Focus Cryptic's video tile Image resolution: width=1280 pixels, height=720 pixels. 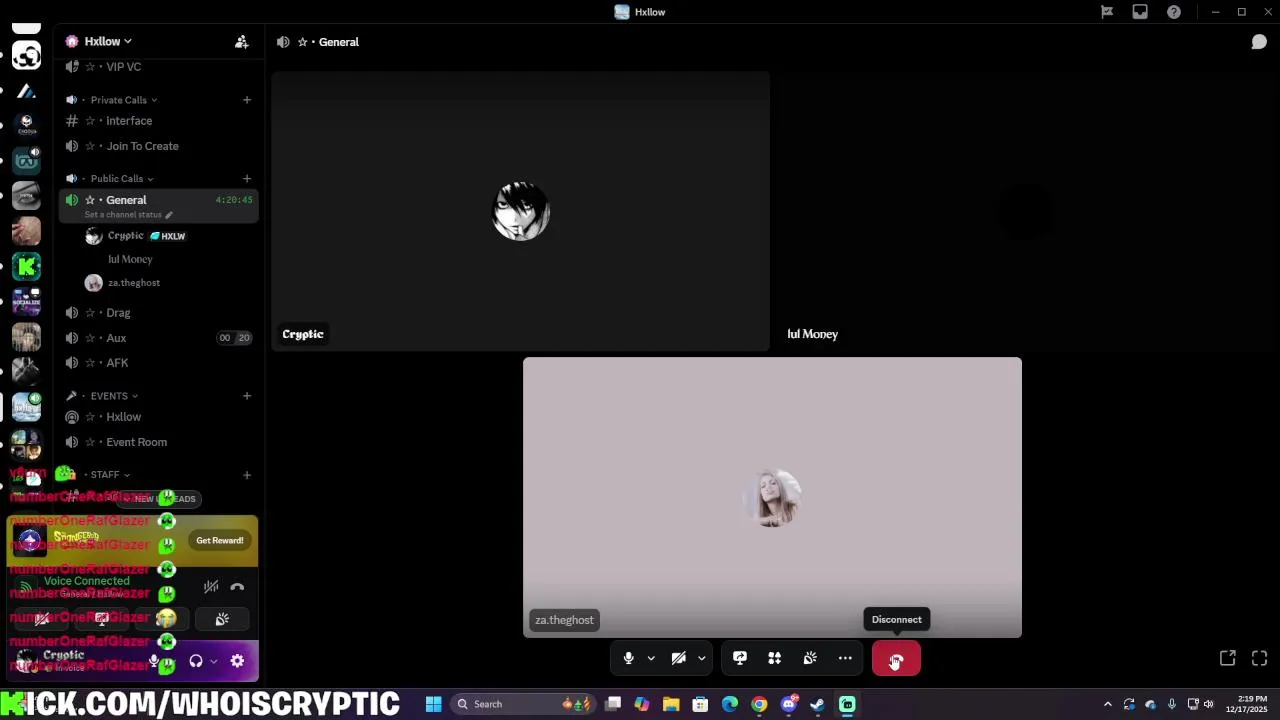521,211
